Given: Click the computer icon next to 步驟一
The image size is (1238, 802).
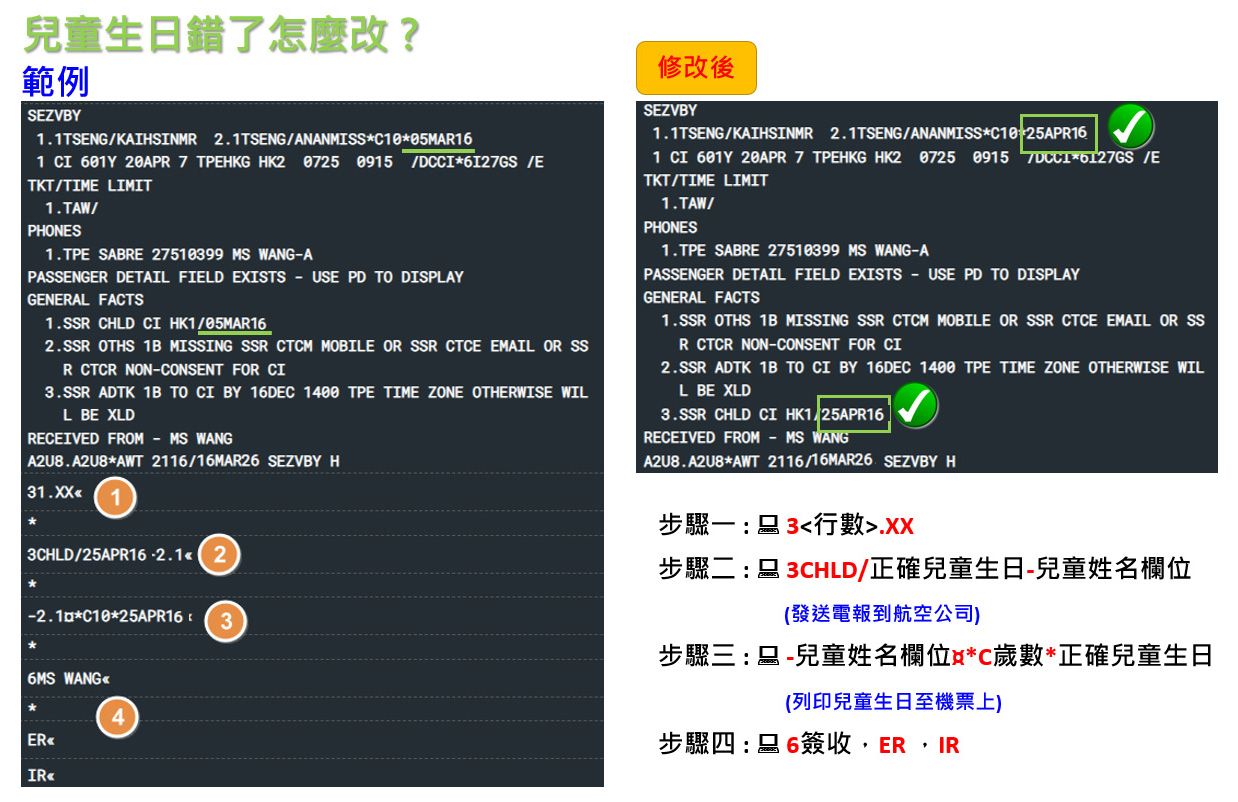Looking at the screenshot, I should click(769, 526).
